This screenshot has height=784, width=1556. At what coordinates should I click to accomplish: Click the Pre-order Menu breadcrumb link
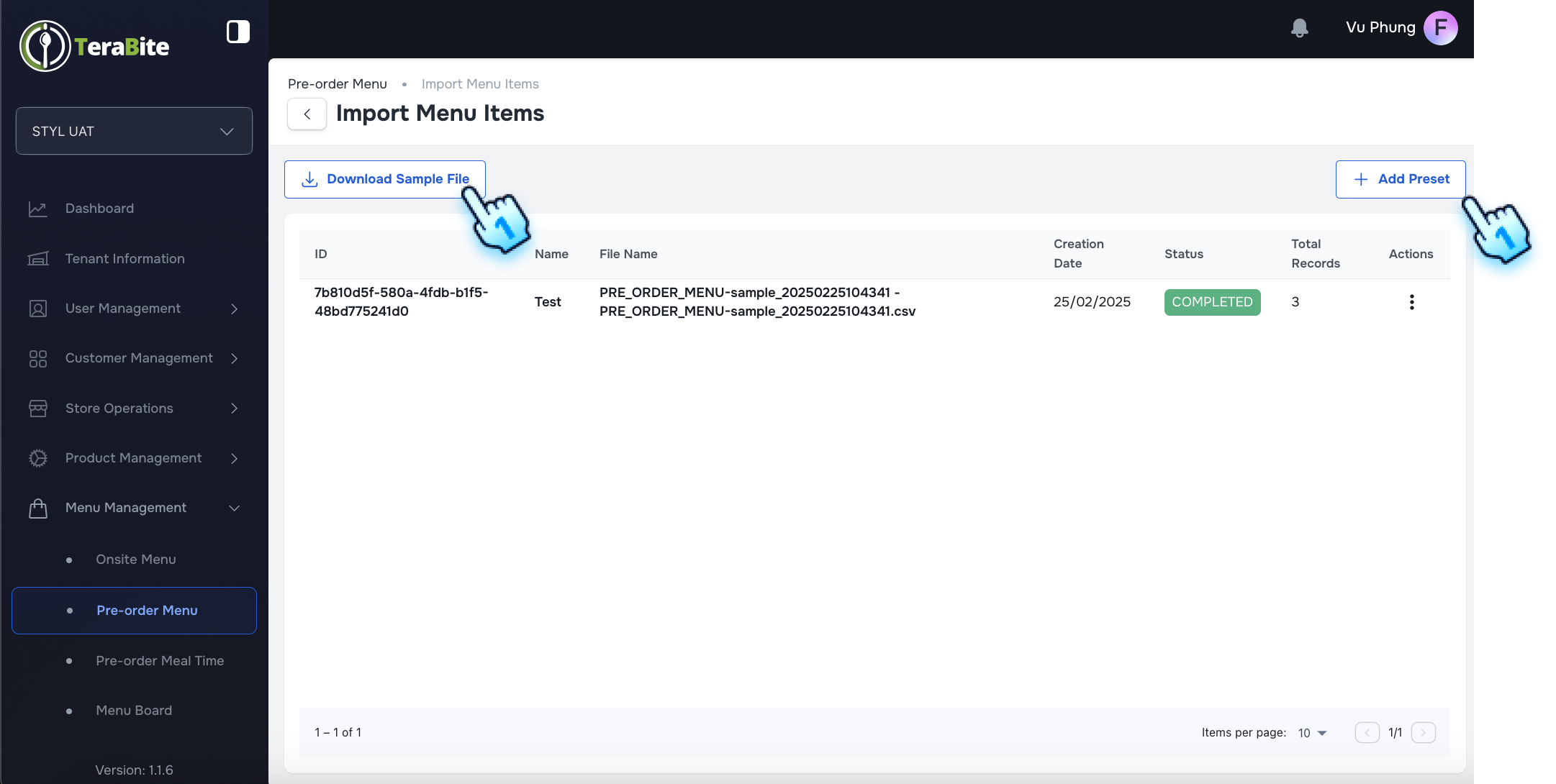337,84
